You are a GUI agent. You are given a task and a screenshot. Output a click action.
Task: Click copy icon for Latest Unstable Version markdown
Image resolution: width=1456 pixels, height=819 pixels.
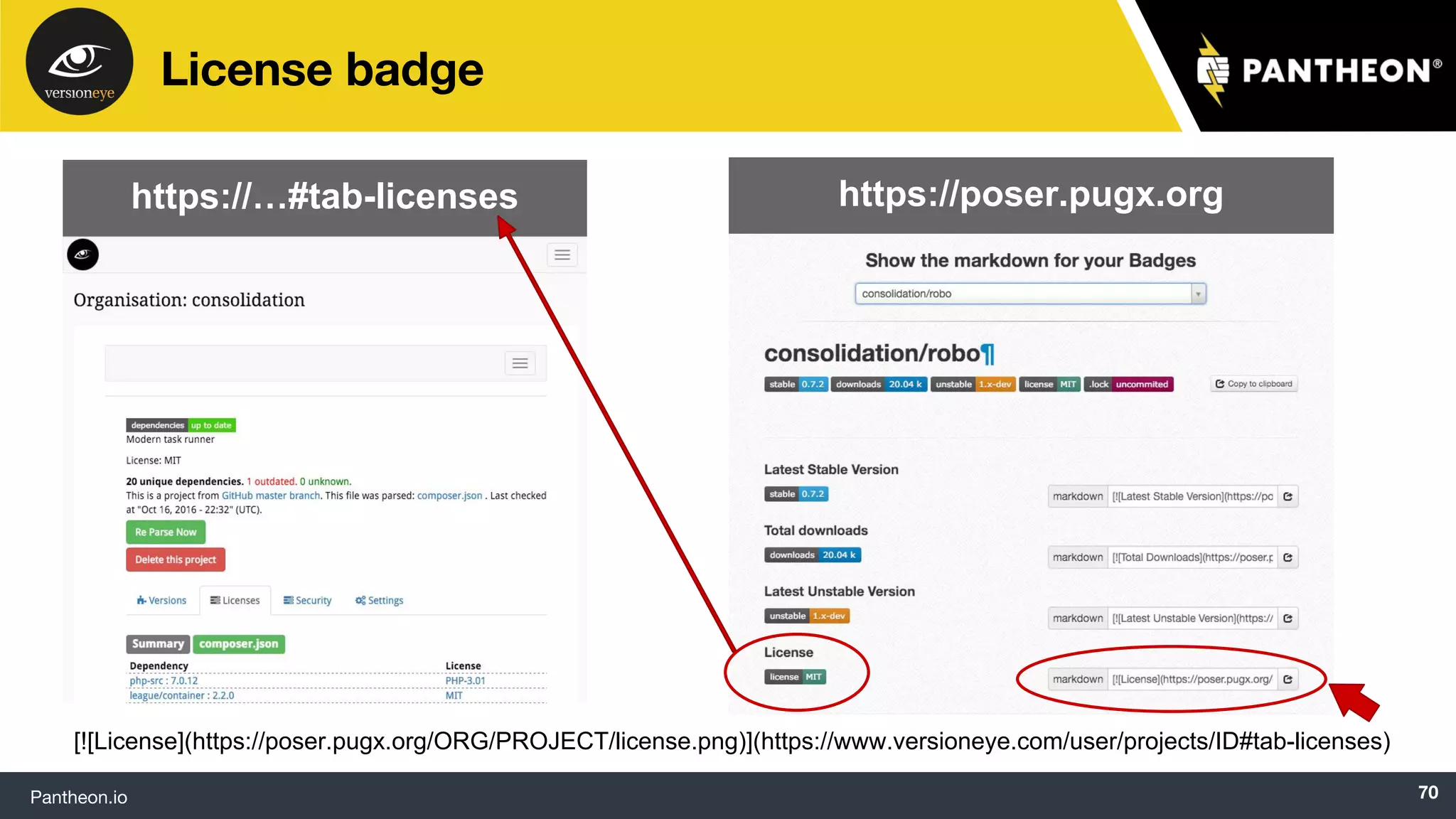coord(1288,619)
